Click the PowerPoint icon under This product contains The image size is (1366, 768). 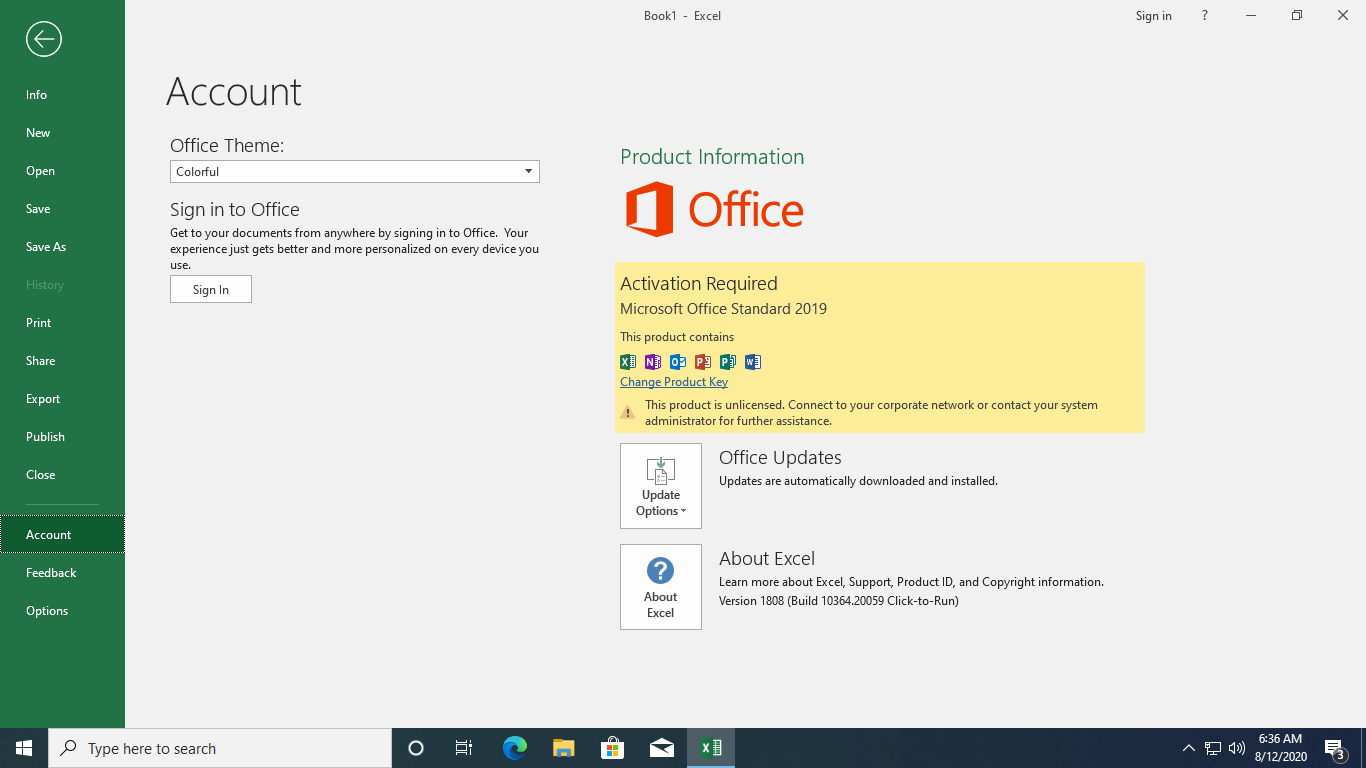(703, 362)
